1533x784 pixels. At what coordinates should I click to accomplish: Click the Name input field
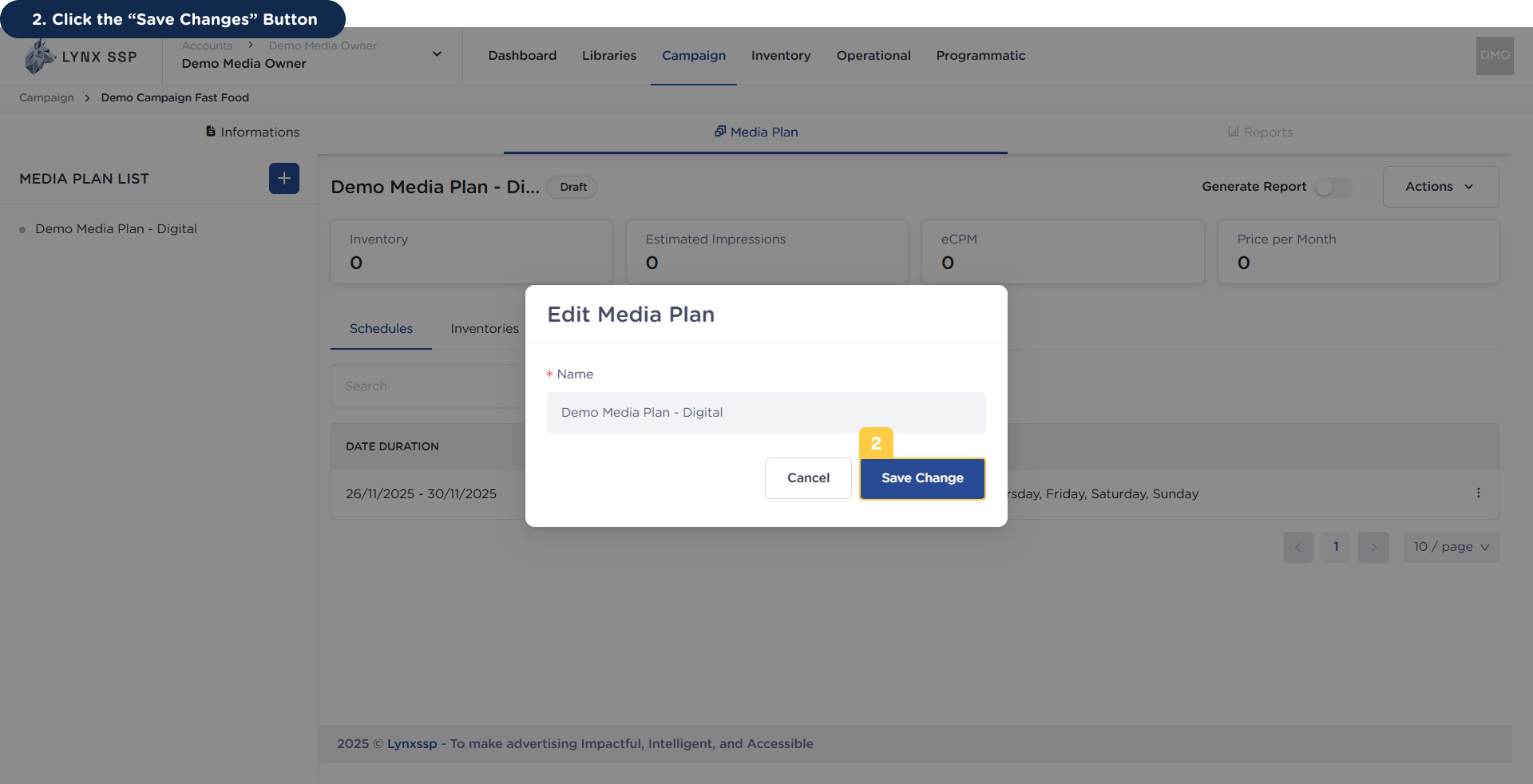(766, 413)
